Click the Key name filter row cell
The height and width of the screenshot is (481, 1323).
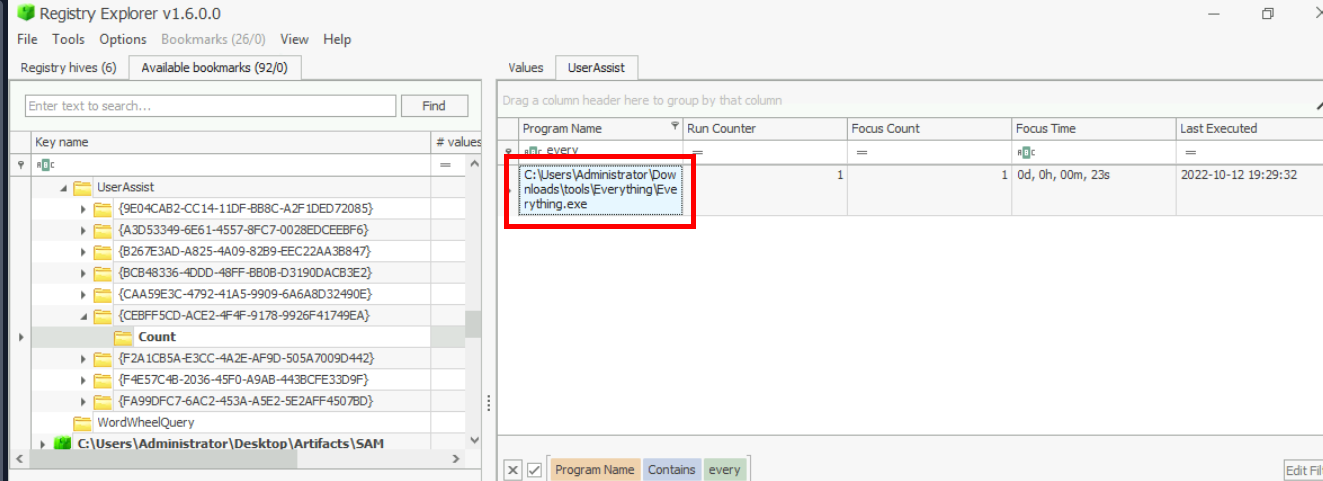[x=231, y=164]
